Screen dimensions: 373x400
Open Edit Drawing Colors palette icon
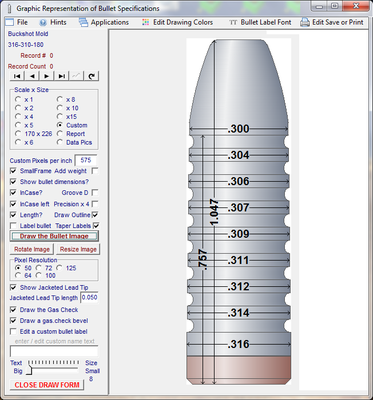point(145,22)
